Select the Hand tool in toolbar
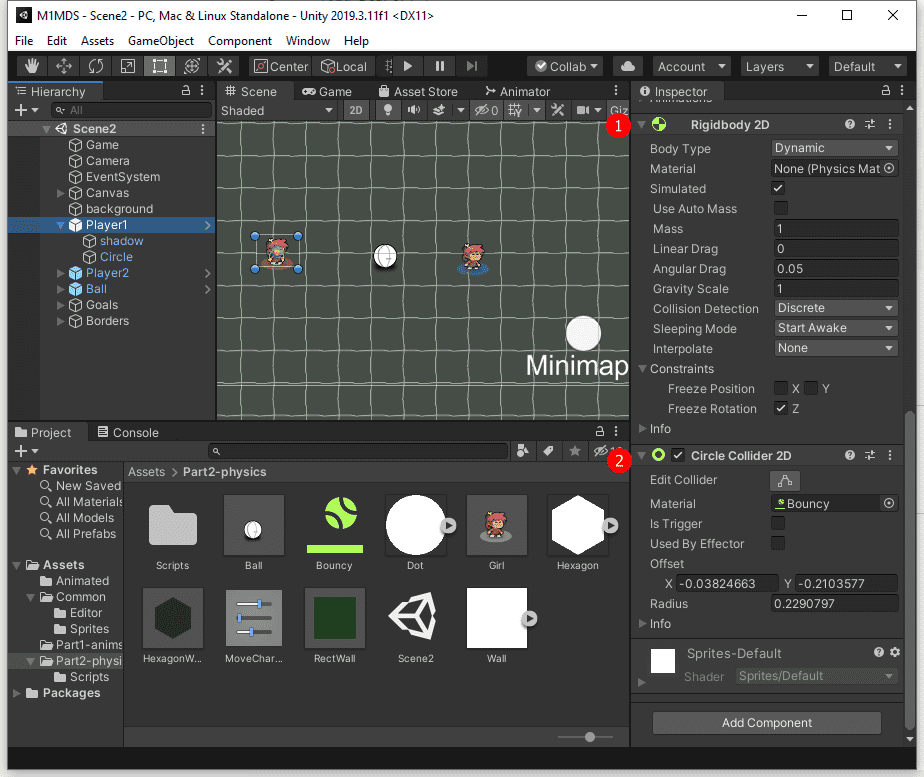 tap(31, 67)
